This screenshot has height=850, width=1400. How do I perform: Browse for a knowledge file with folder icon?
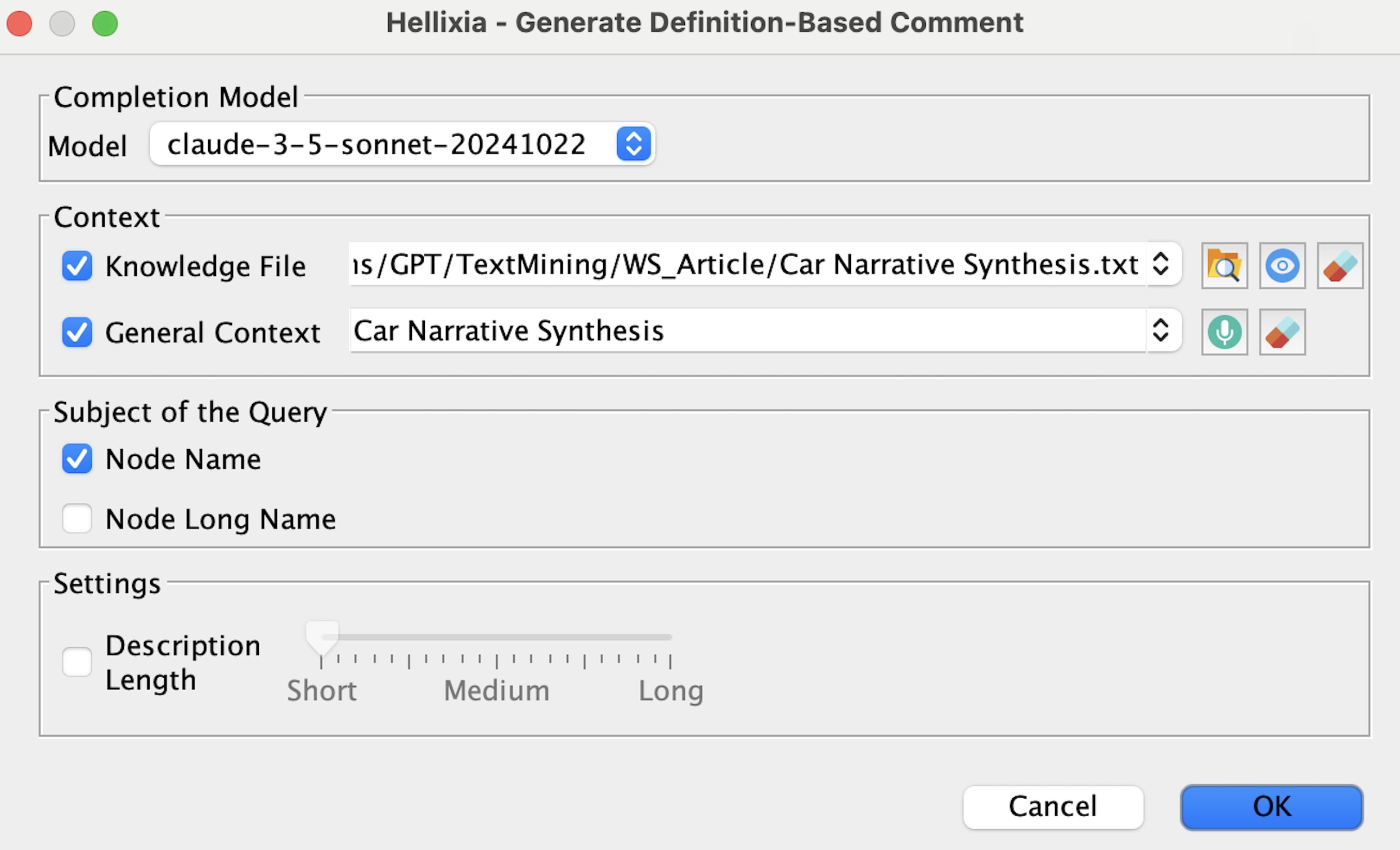click(1224, 266)
